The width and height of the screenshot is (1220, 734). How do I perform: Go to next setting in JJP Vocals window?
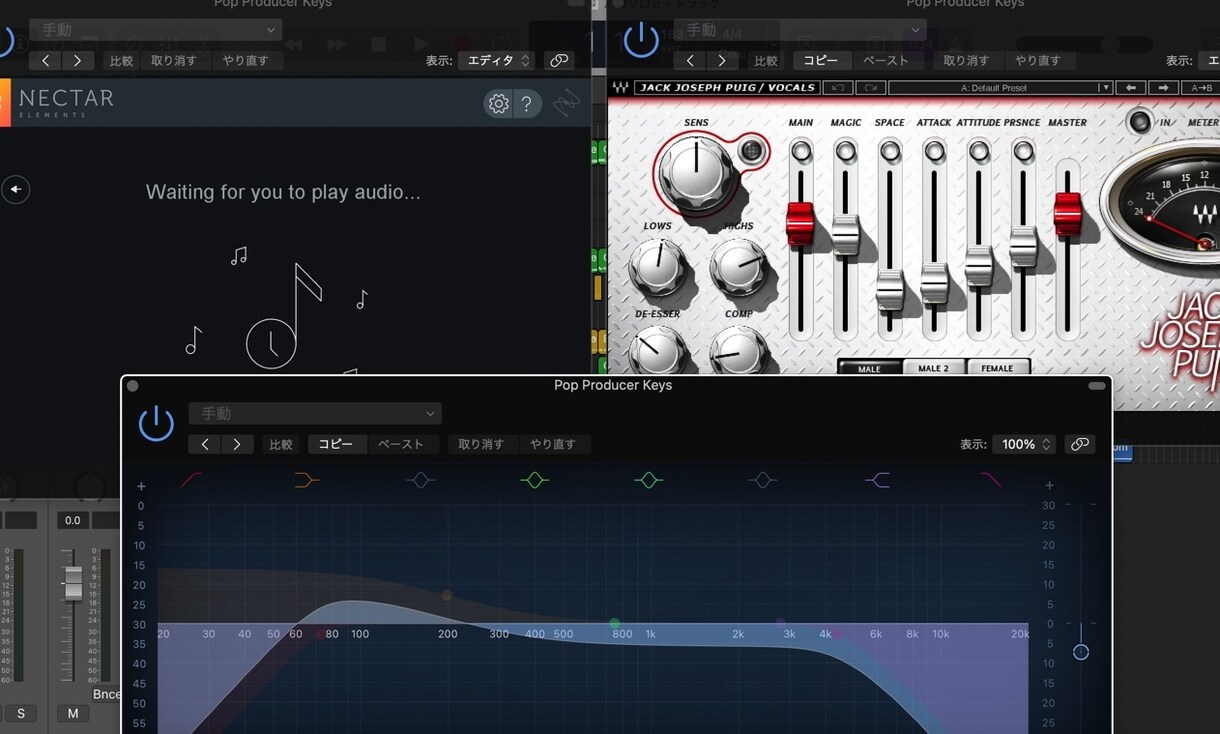(721, 60)
